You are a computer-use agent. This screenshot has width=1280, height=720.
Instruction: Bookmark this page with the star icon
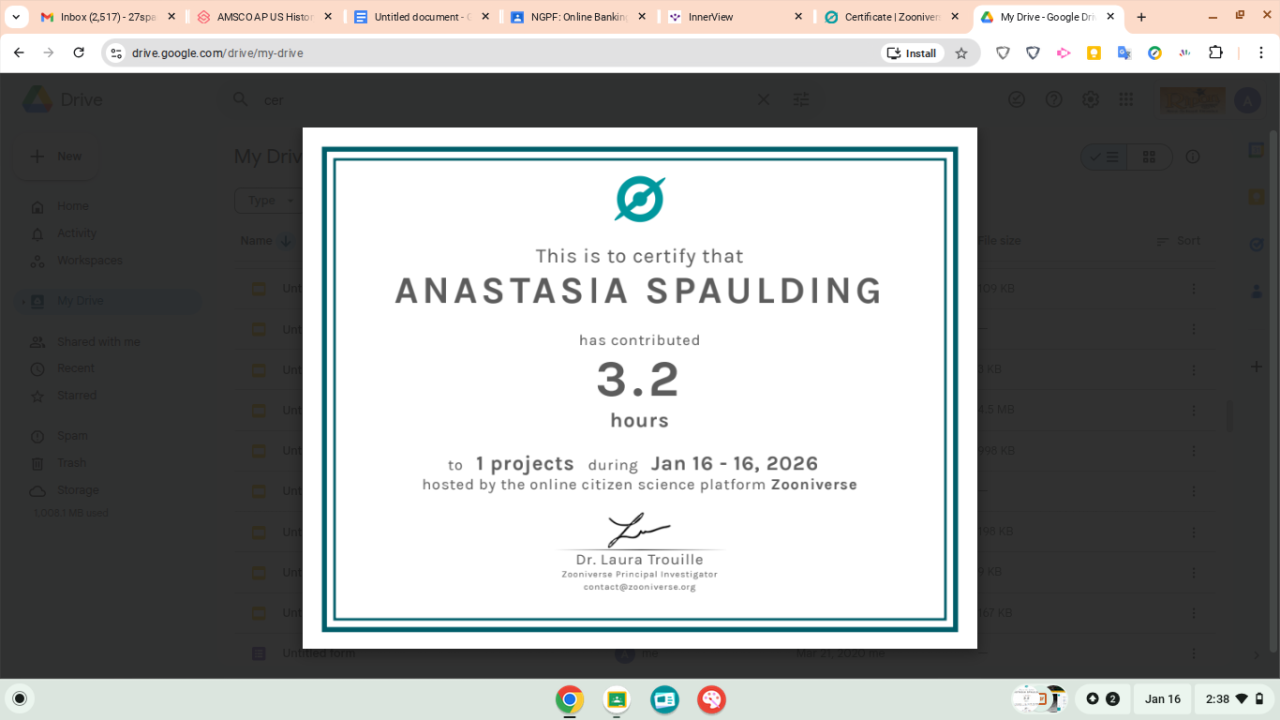pos(961,53)
